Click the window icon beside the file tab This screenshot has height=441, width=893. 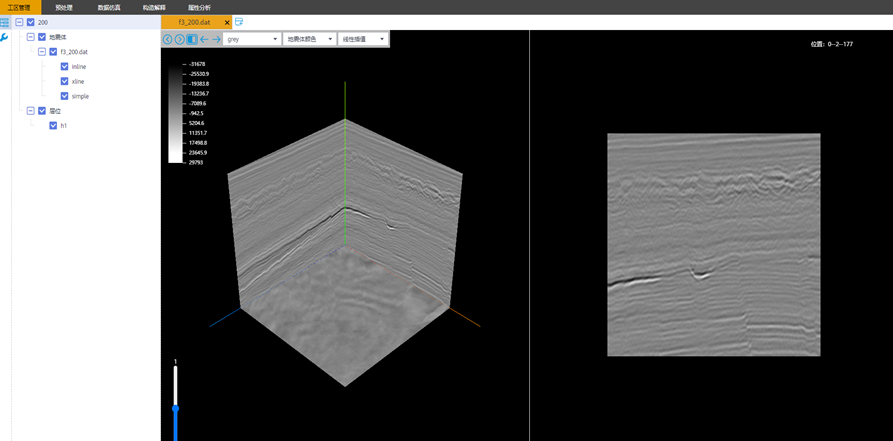(x=239, y=22)
